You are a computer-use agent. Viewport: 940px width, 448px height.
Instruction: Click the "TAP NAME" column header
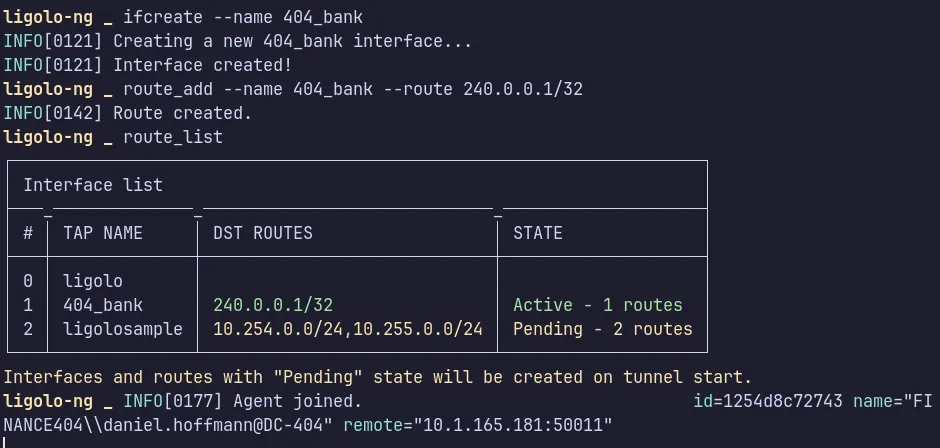coord(103,233)
